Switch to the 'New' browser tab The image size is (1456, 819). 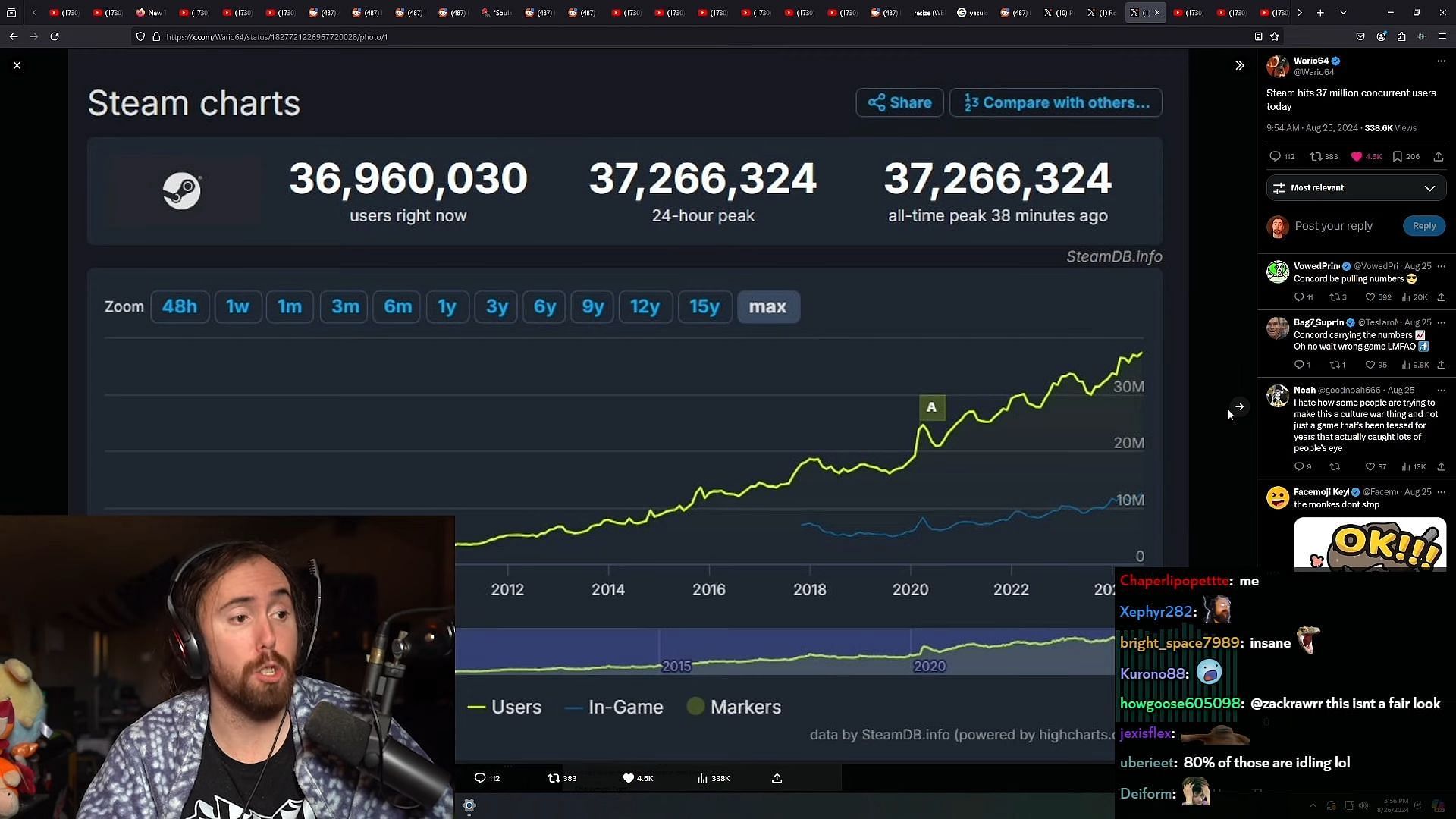[x=149, y=13]
